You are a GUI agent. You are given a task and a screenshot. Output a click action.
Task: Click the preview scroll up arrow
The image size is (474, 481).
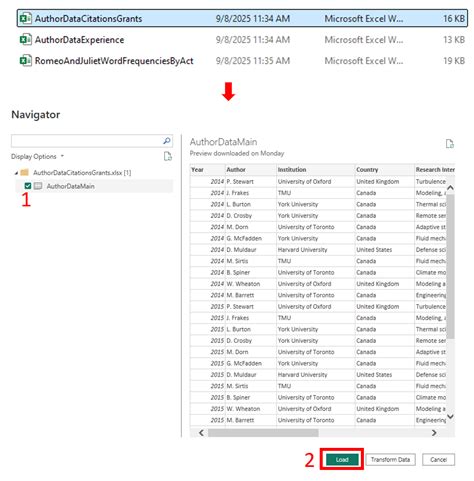pyautogui.click(x=450, y=188)
